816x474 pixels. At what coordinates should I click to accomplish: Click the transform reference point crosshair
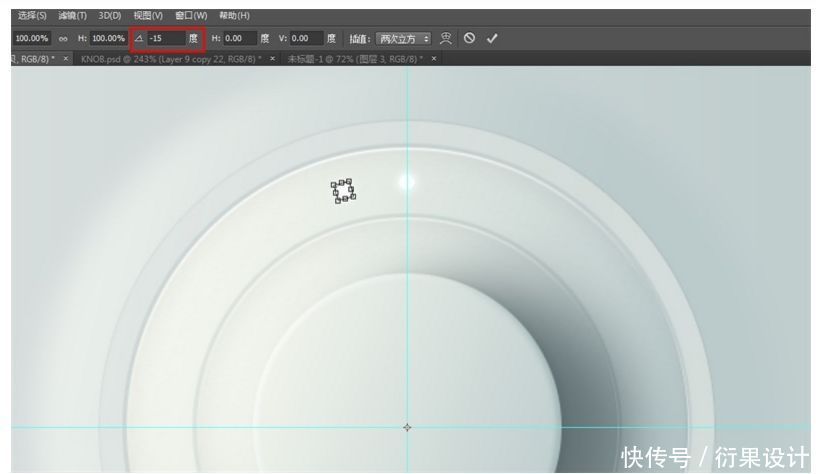407,428
